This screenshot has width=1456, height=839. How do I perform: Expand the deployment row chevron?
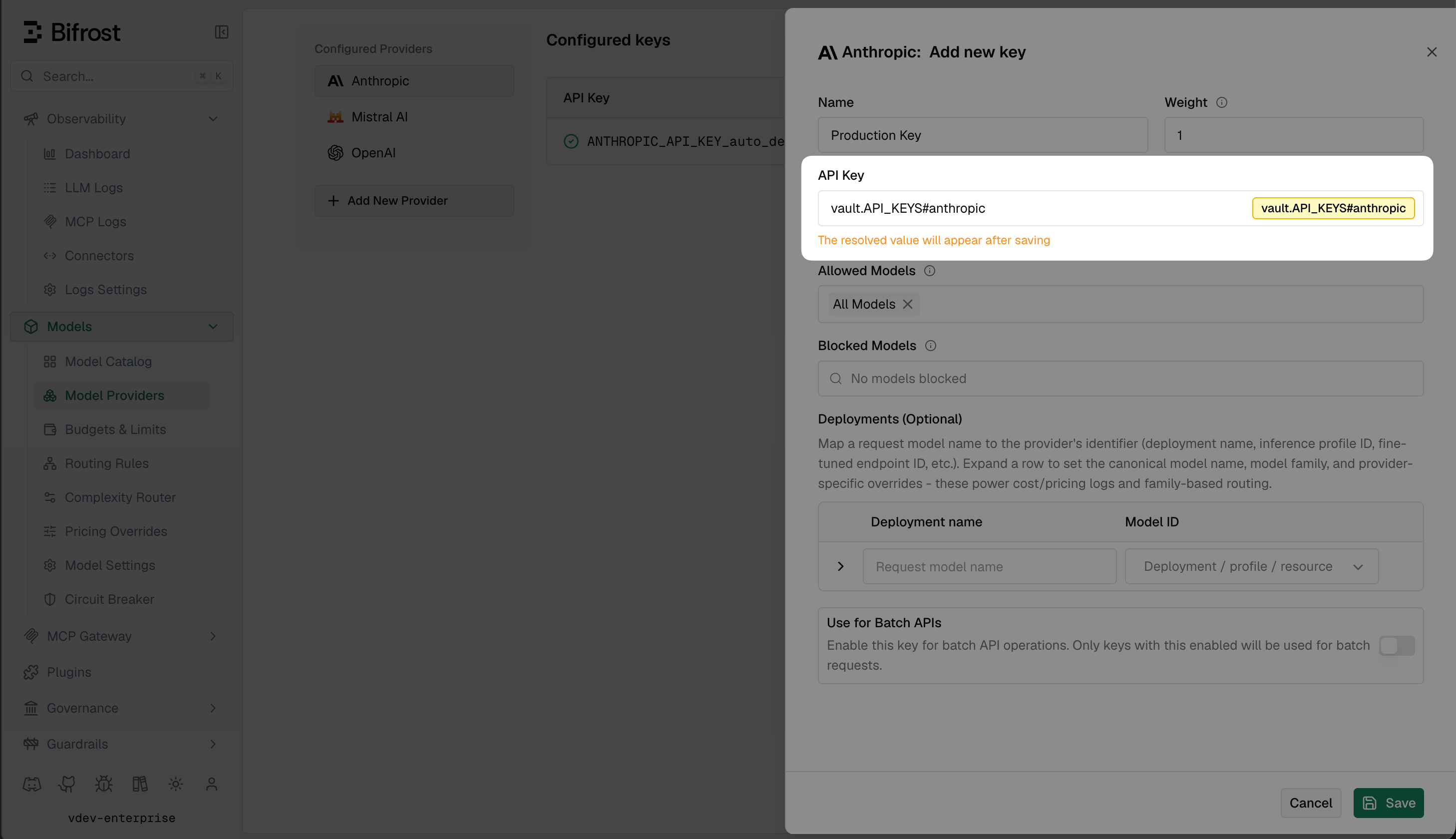[x=841, y=566]
